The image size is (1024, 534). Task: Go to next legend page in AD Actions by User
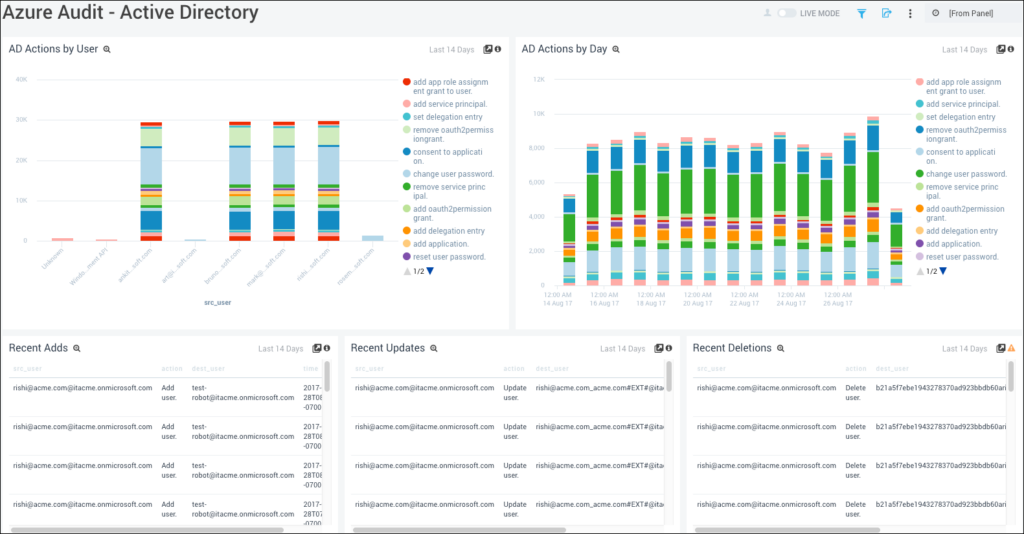click(x=431, y=271)
